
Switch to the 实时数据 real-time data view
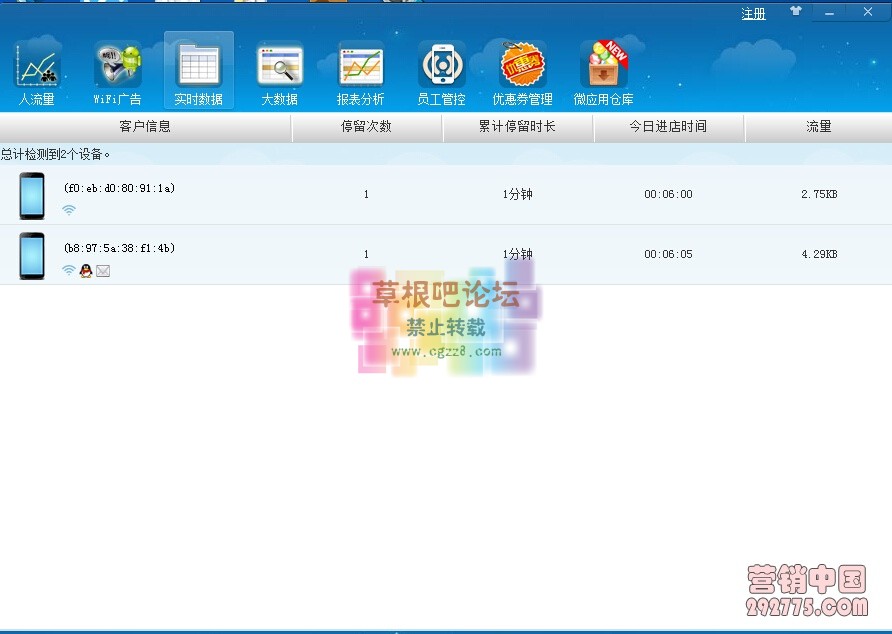(x=197, y=70)
